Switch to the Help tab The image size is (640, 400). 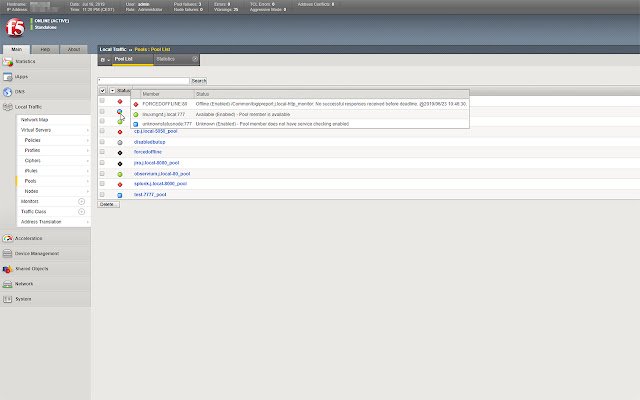pyautogui.click(x=45, y=49)
